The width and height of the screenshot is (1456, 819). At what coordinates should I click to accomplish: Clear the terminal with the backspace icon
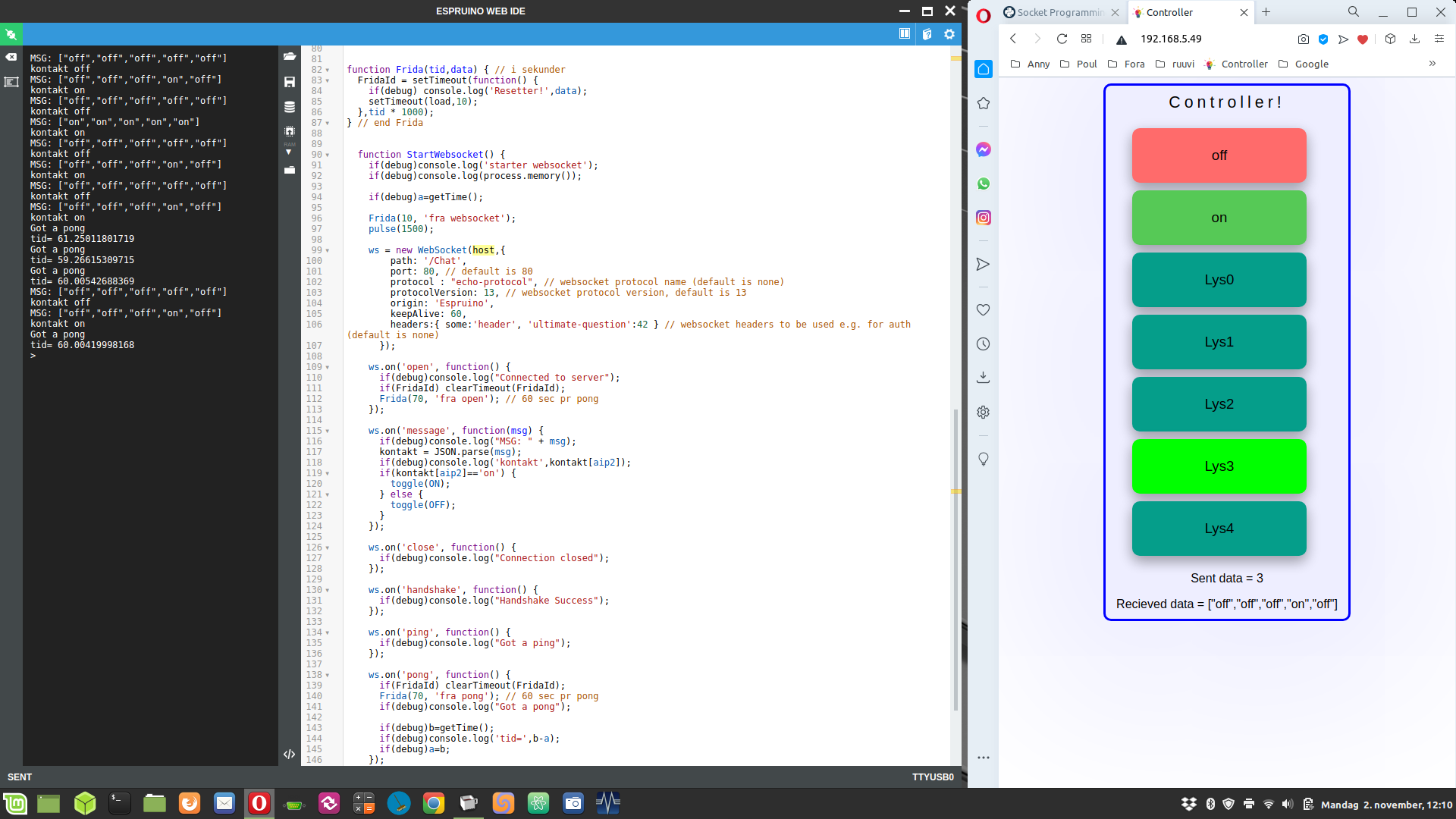pos(11,57)
